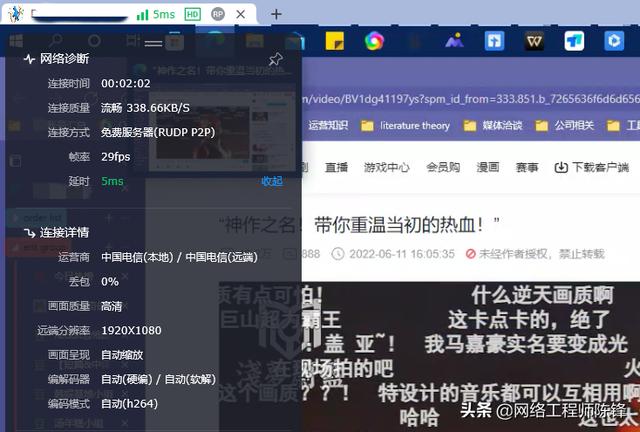This screenshot has height=432, width=640.
Task: Click the HD quality badge in tab
Action: click(192, 15)
